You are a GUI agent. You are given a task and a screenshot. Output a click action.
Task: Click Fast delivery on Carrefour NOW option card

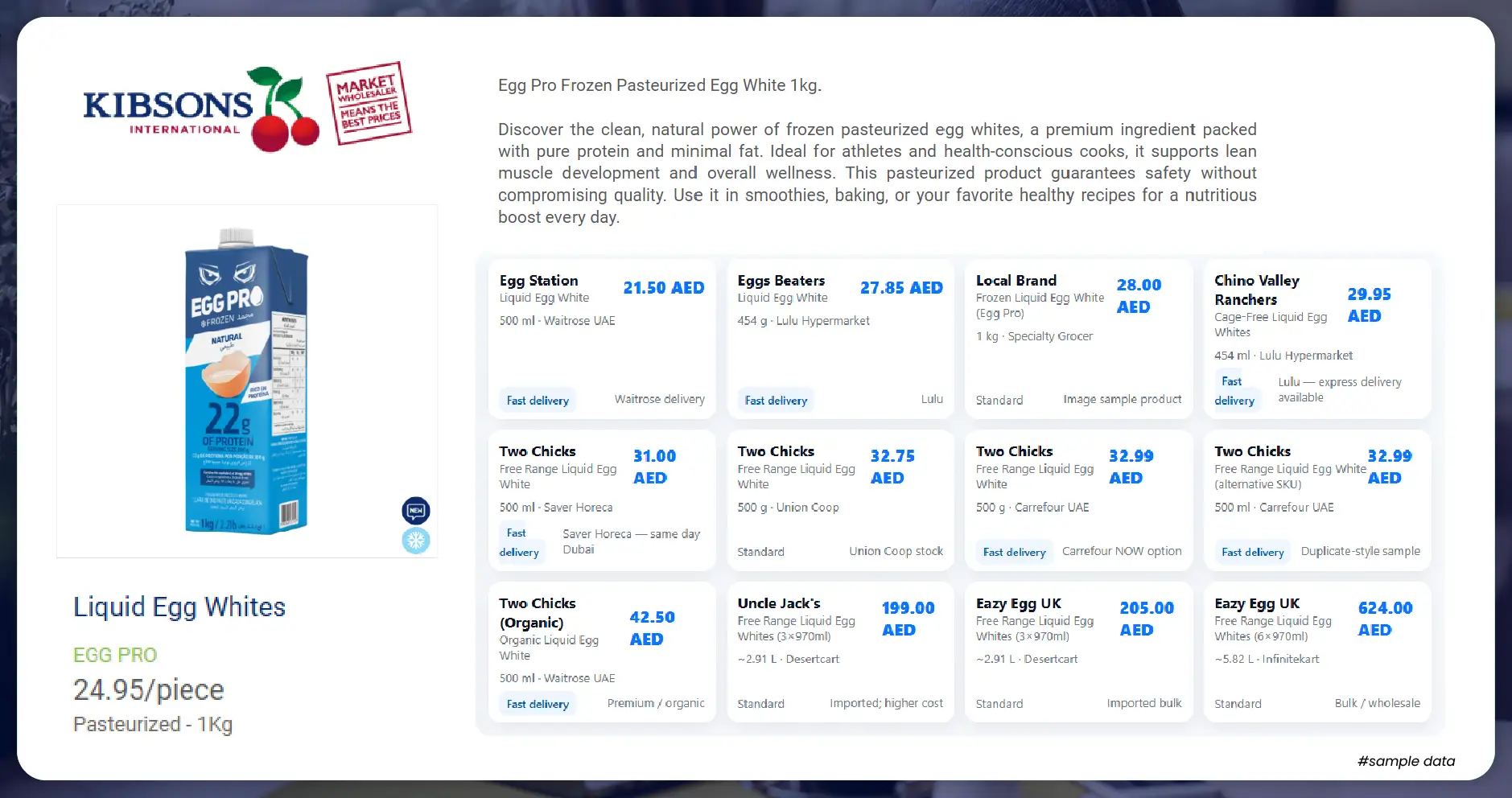tap(1014, 552)
